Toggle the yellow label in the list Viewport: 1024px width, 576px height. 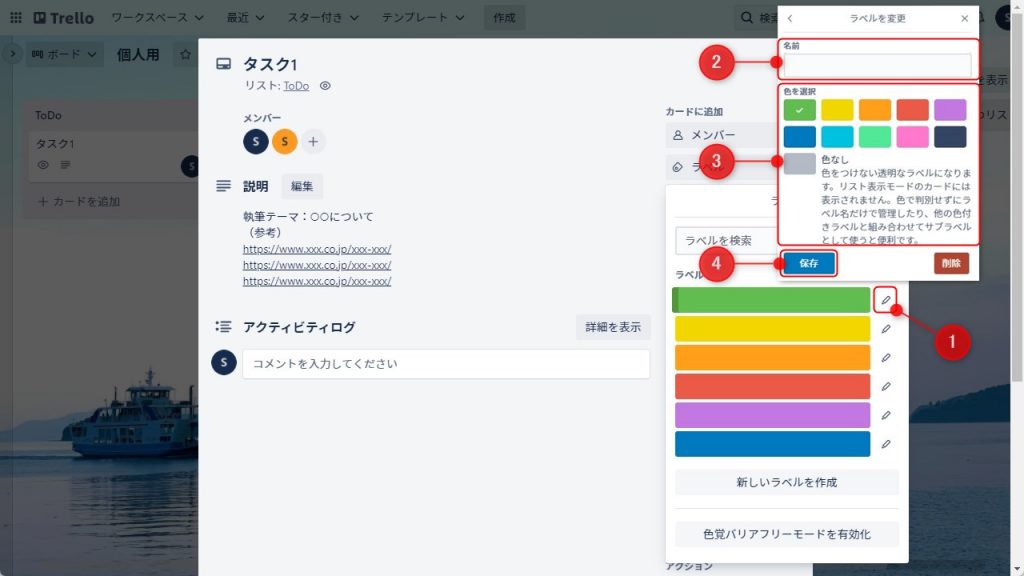coord(773,329)
